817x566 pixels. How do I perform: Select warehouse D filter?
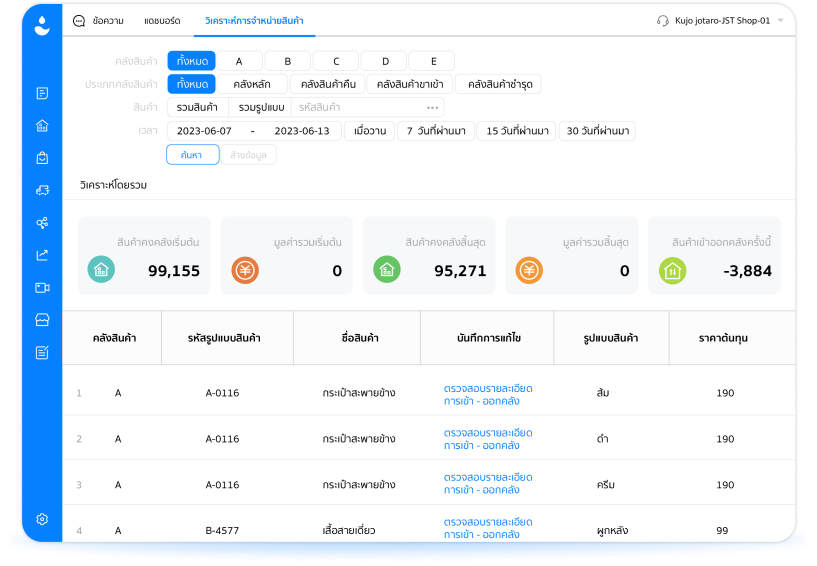pyautogui.click(x=385, y=61)
